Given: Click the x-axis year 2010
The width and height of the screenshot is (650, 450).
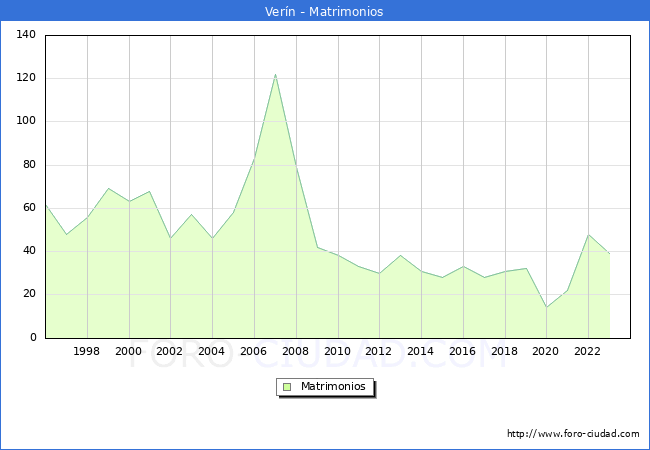Looking at the screenshot, I should point(337,351).
